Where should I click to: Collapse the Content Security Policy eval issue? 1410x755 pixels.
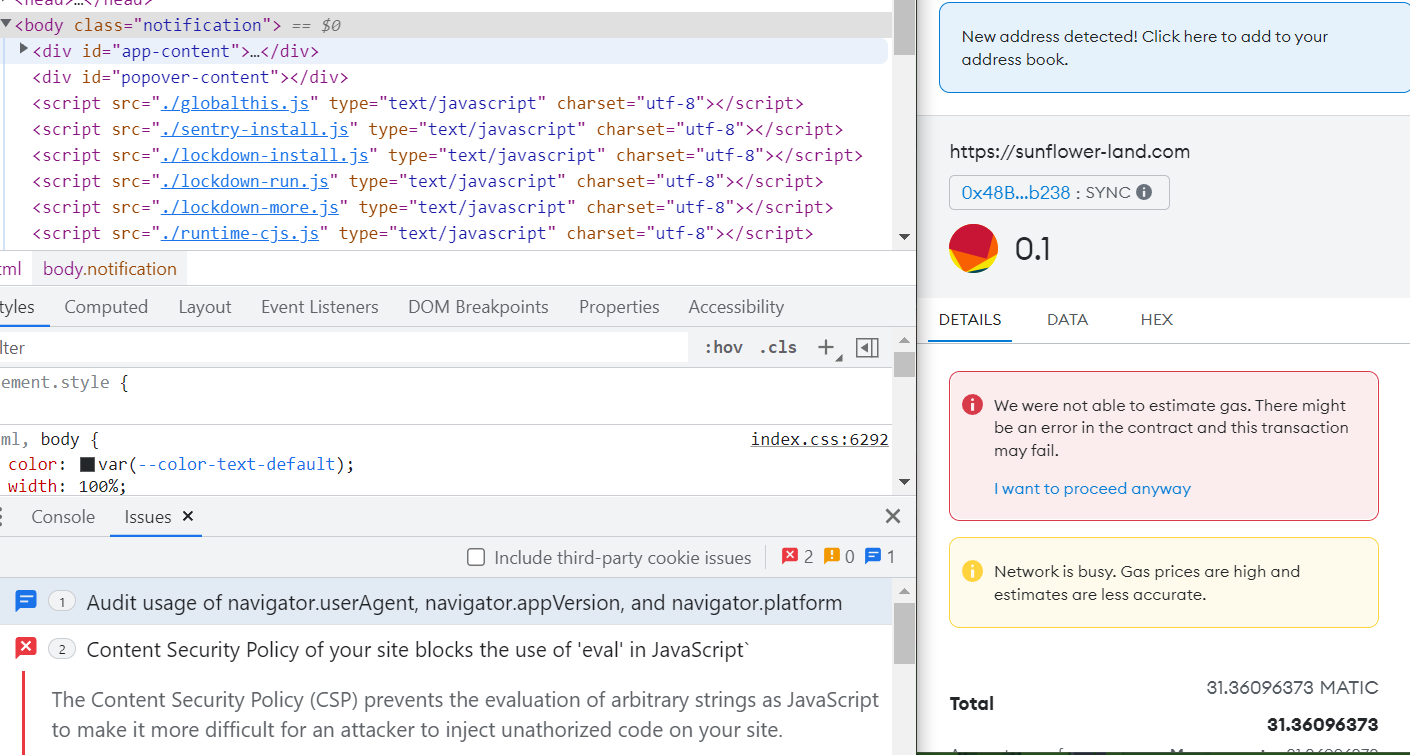[444, 649]
